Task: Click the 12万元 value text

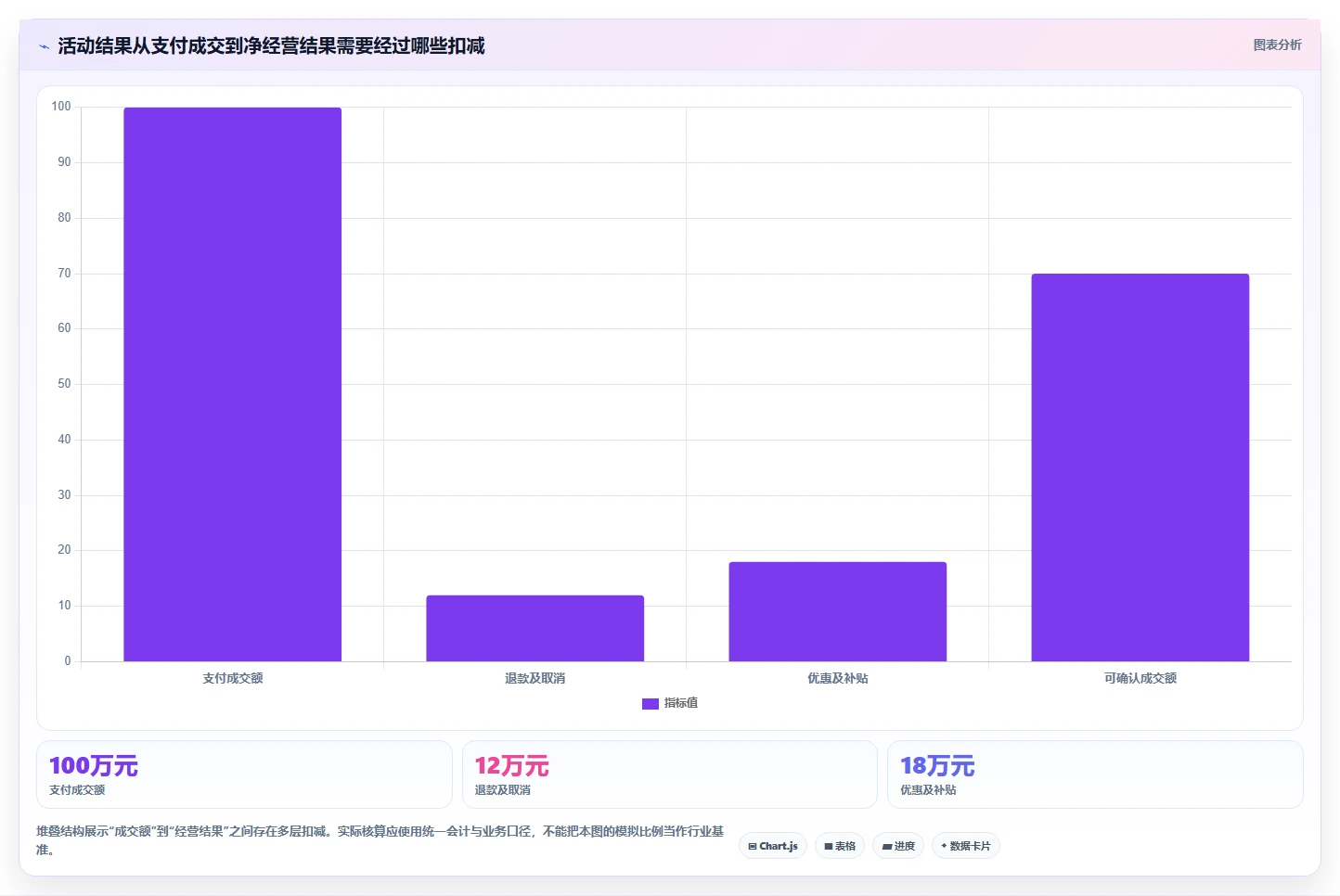Action: click(x=511, y=766)
